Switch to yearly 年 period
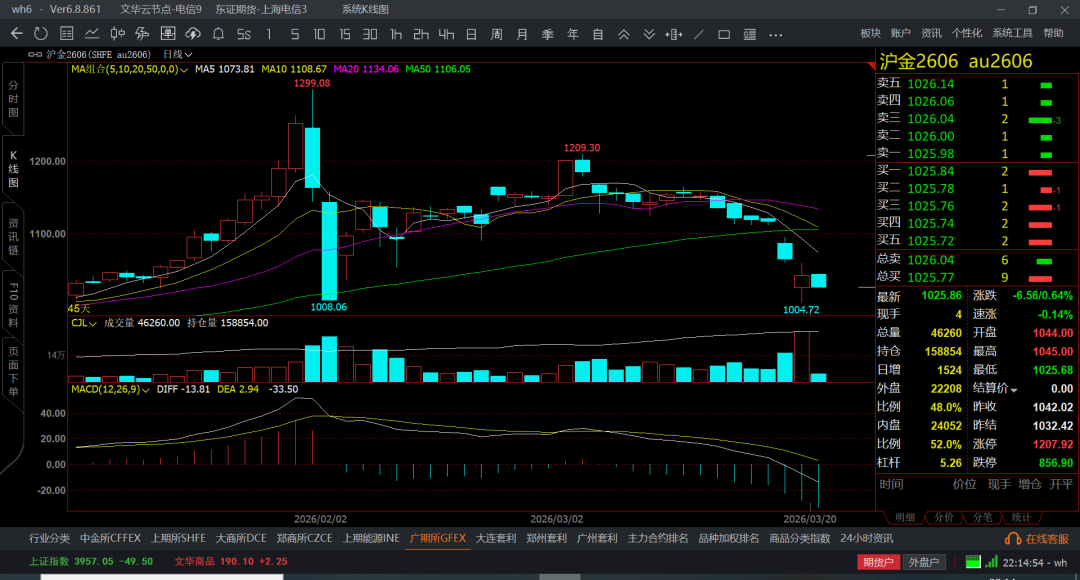1080x580 pixels. click(x=573, y=34)
